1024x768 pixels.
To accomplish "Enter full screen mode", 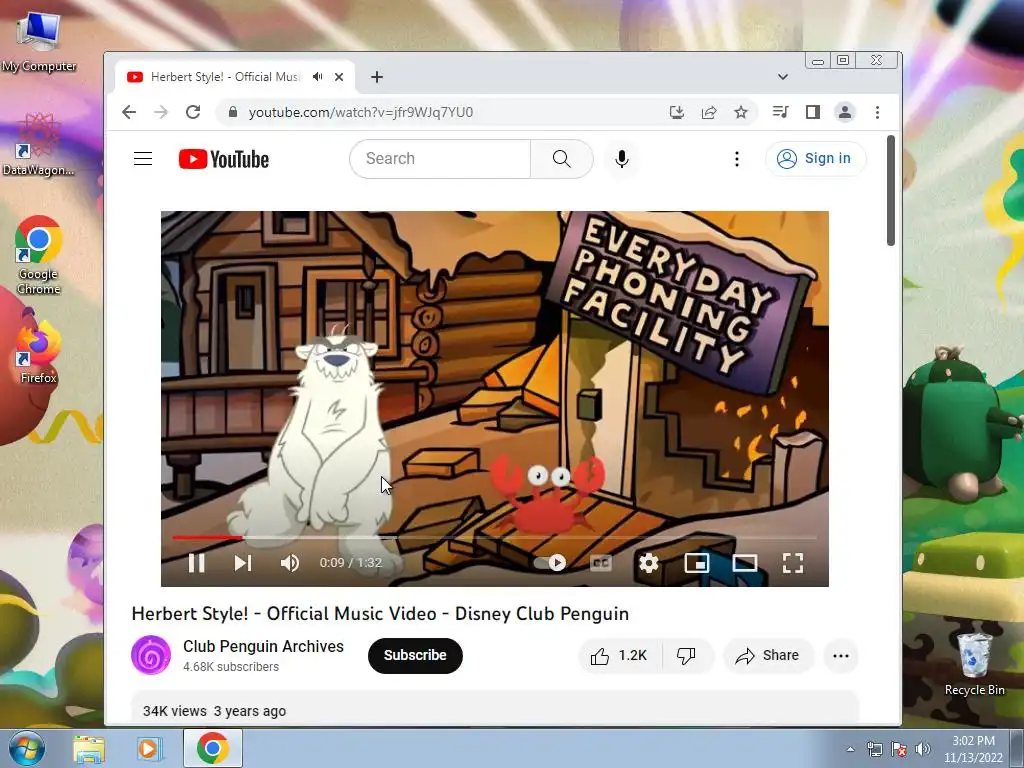I will click(x=793, y=562).
